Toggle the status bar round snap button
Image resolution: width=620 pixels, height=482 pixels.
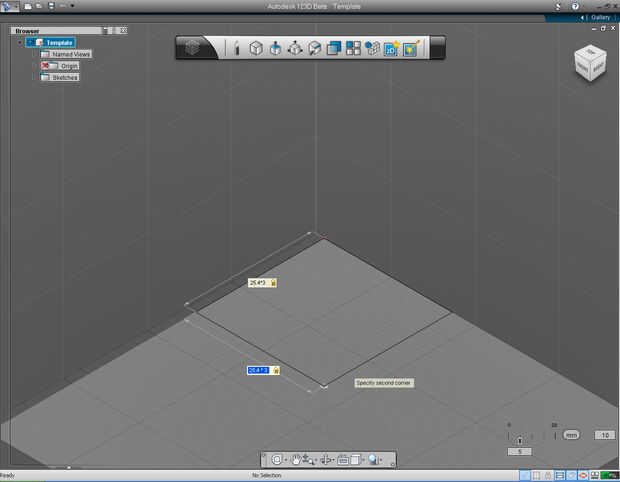[x=571, y=475]
